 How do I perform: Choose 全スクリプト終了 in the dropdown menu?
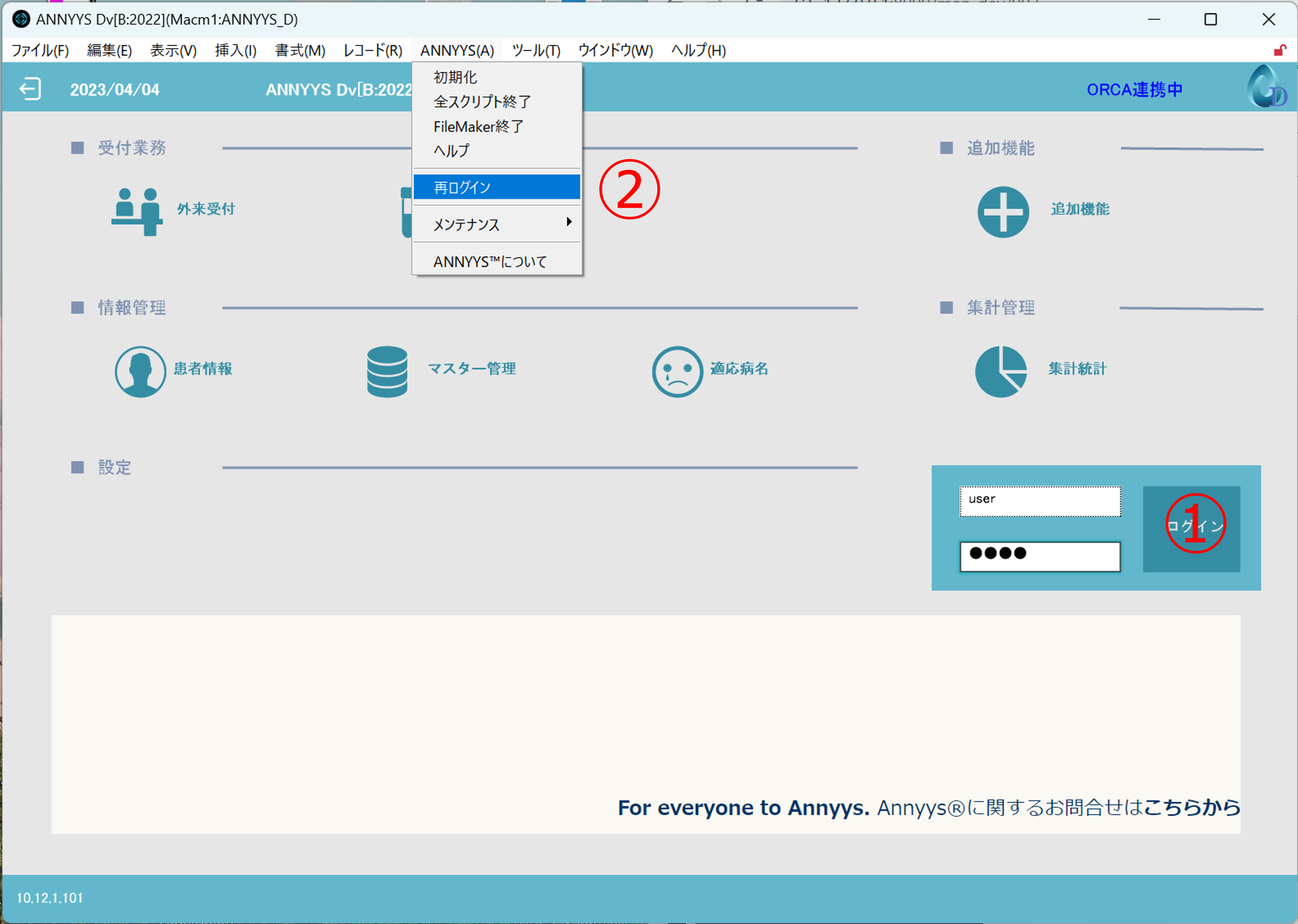point(497,102)
